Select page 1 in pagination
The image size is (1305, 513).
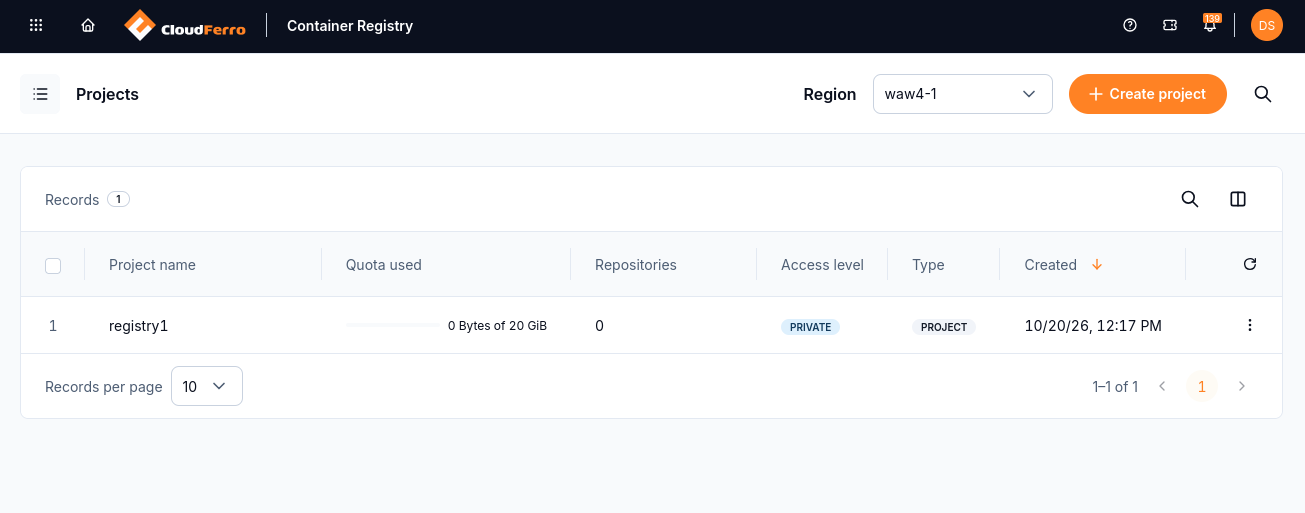pos(1202,386)
